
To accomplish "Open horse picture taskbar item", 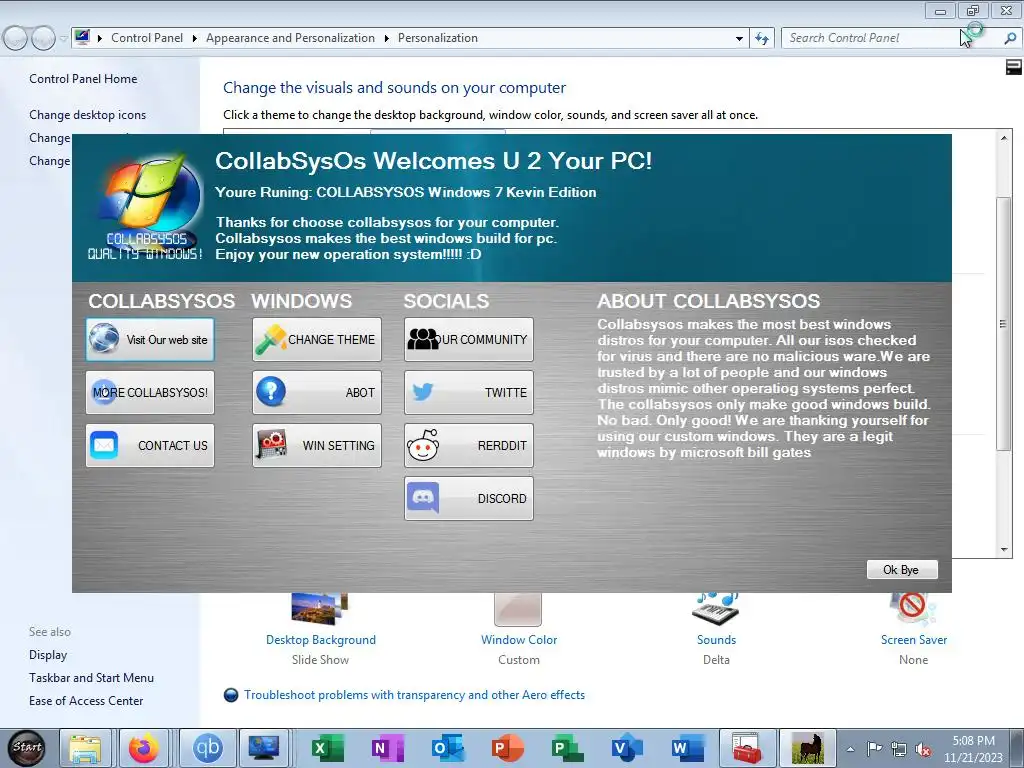I will pos(807,748).
